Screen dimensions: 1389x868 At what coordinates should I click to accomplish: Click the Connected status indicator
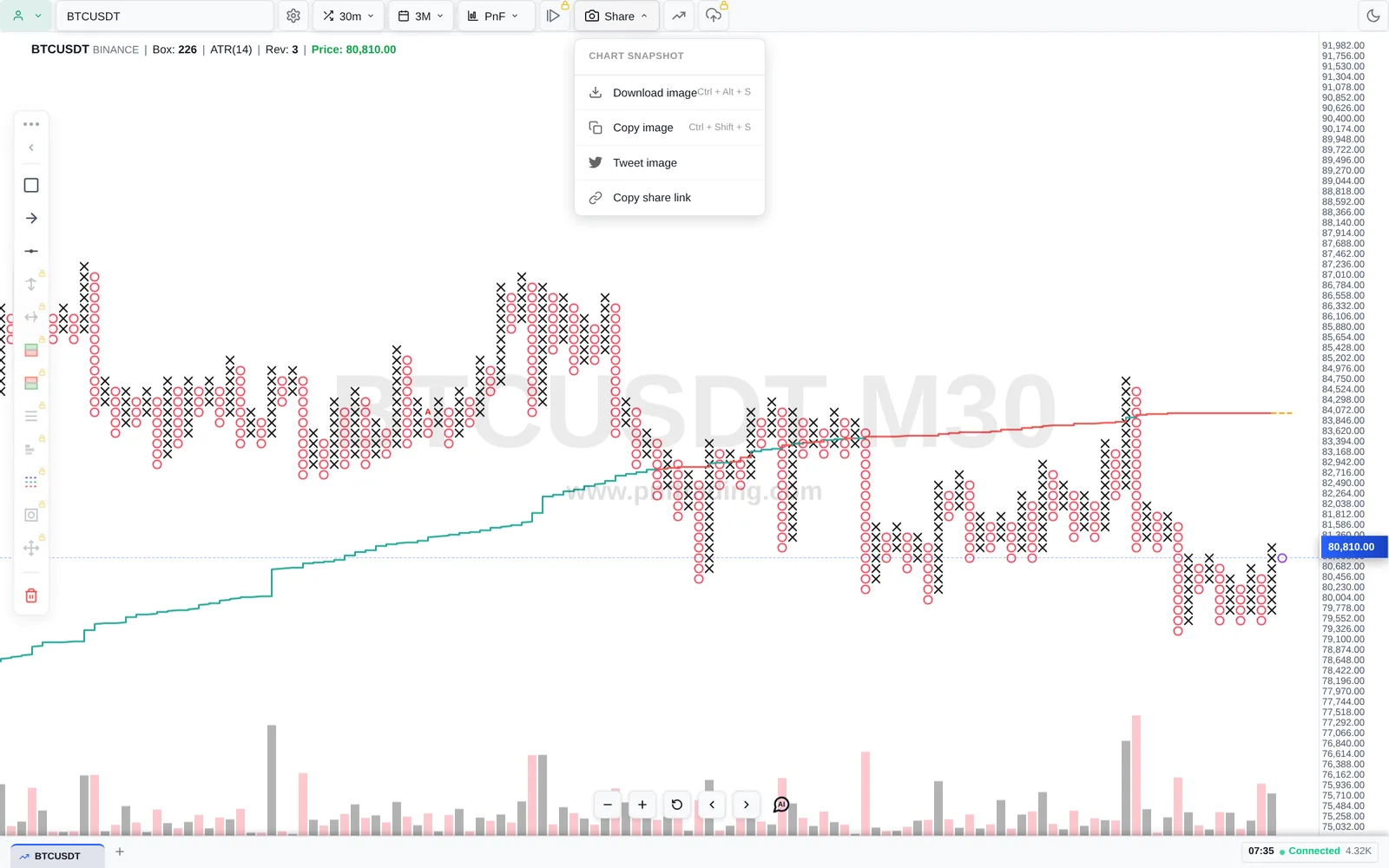tap(1310, 851)
